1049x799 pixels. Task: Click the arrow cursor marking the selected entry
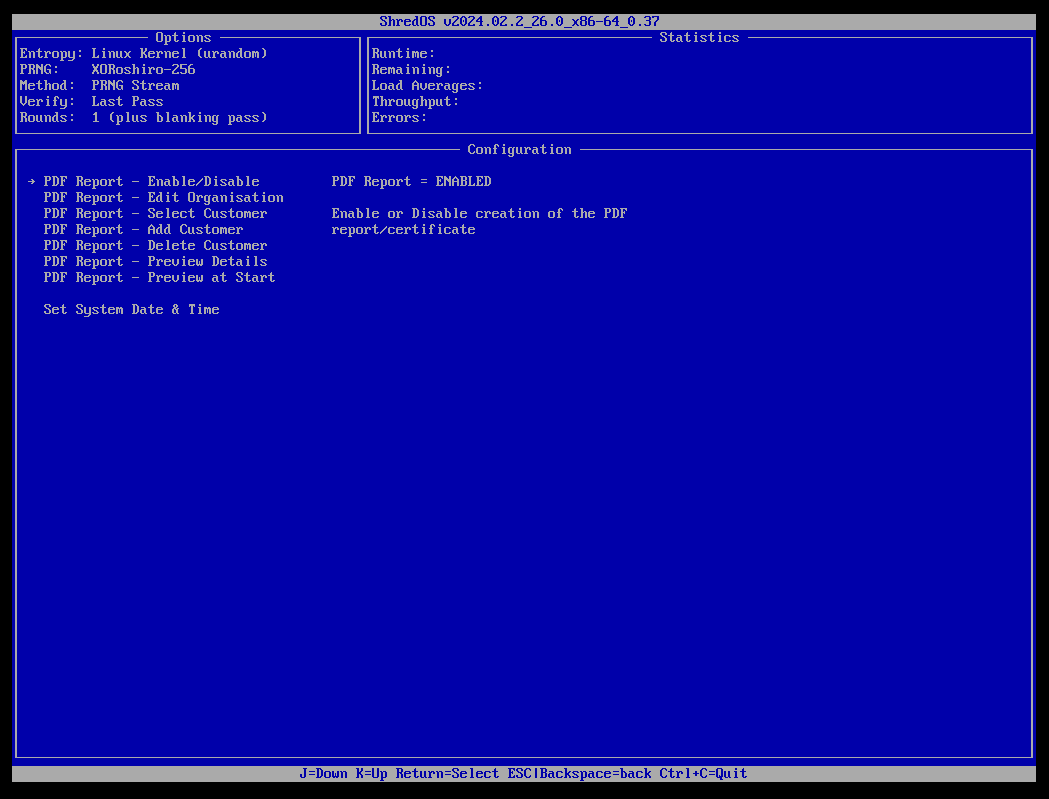tap(31, 181)
